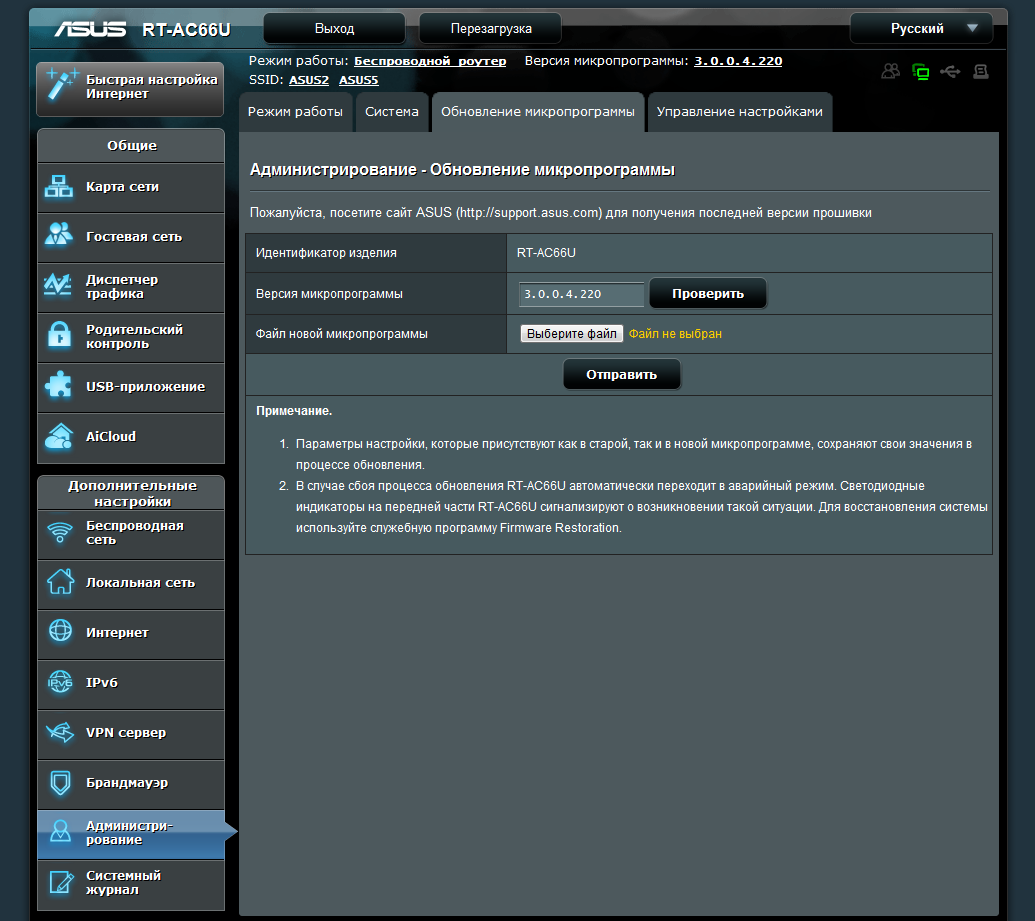Image resolution: width=1035 pixels, height=921 pixels.
Task: Click the Идентификатор изделия label
Action: click(x=326, y=253)
